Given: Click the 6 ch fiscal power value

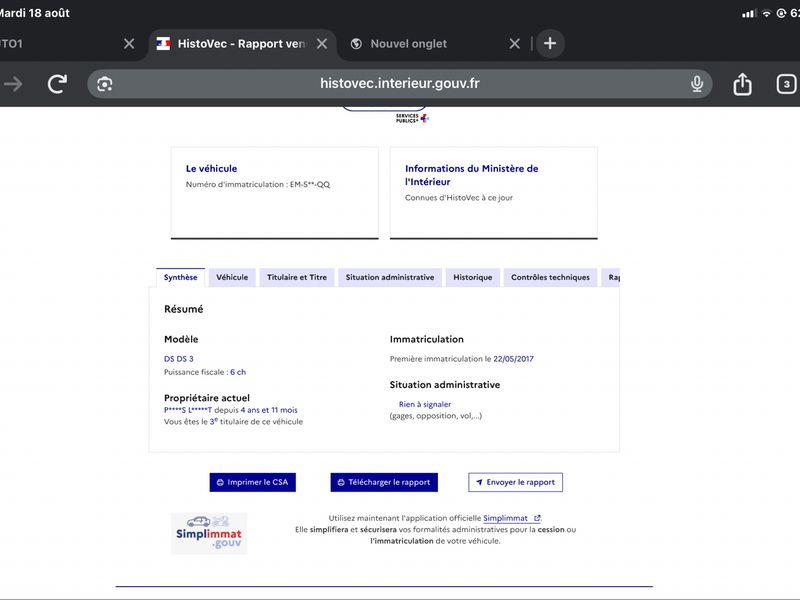Looking at the screenshot, I should coord(238,372).
